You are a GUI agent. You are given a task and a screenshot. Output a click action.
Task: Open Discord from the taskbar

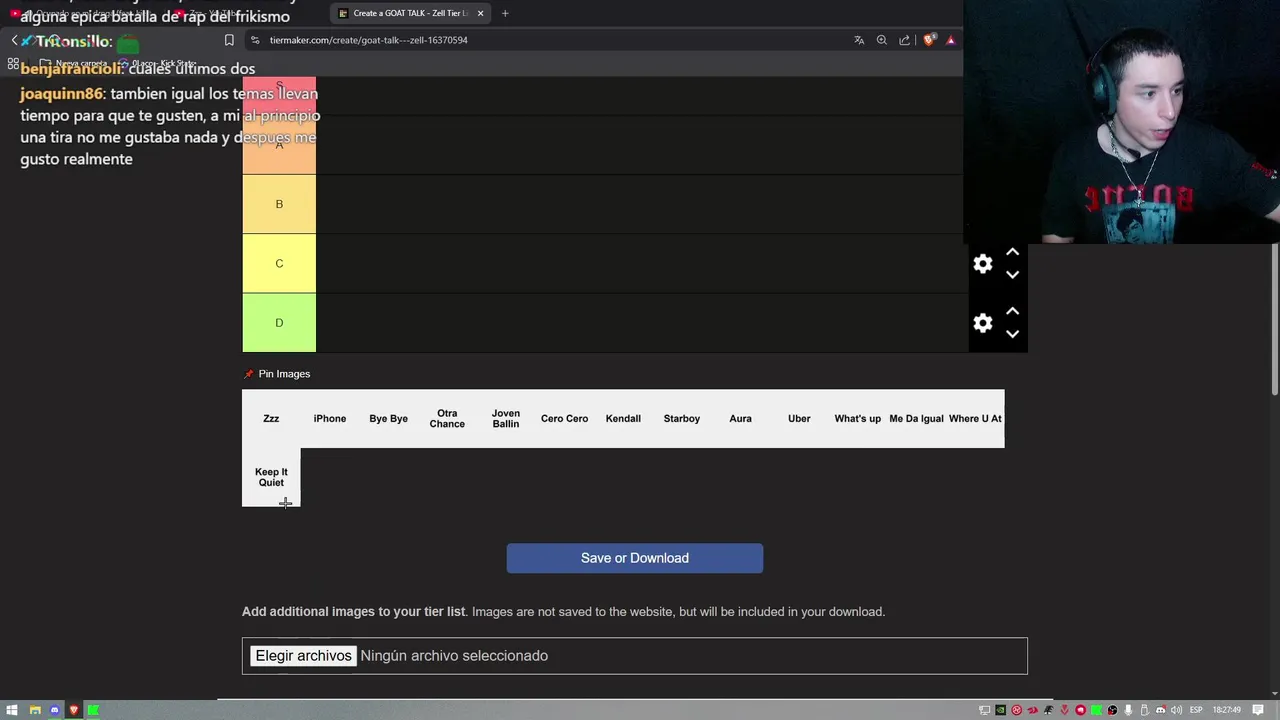tap(54, 710)
